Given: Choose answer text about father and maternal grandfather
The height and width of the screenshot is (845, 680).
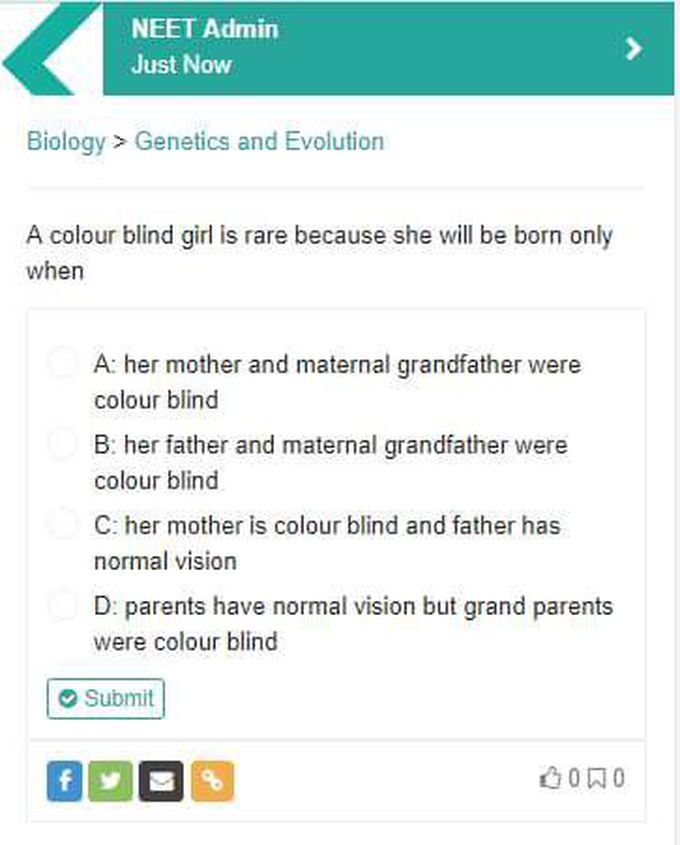Looking at the screenshot, I should (x=331, y=463).
